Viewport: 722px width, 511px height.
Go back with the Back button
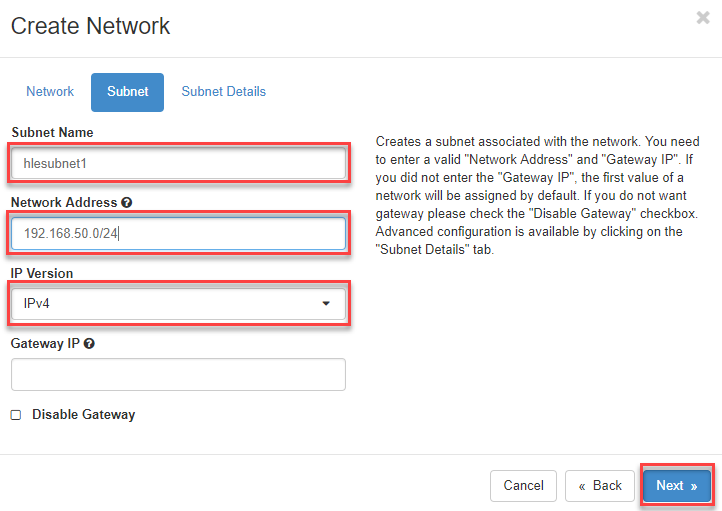[x=600, y=486]
